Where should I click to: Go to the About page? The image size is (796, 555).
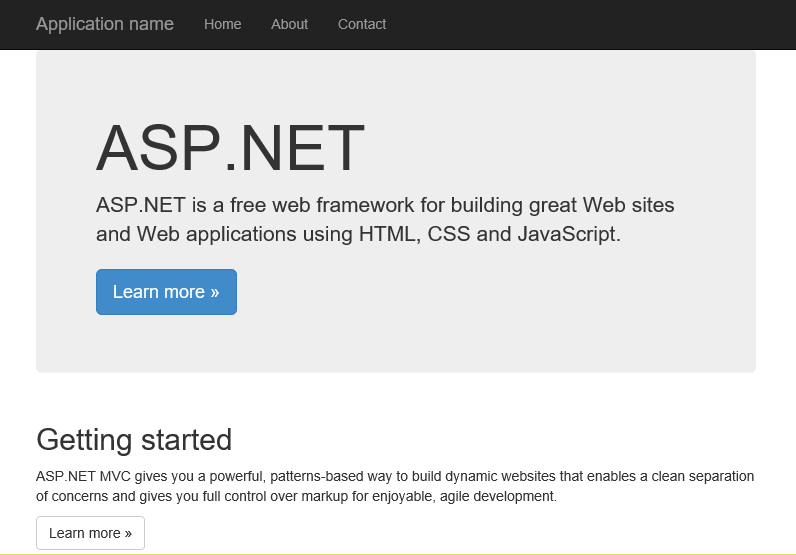click(x=289, y=24)
